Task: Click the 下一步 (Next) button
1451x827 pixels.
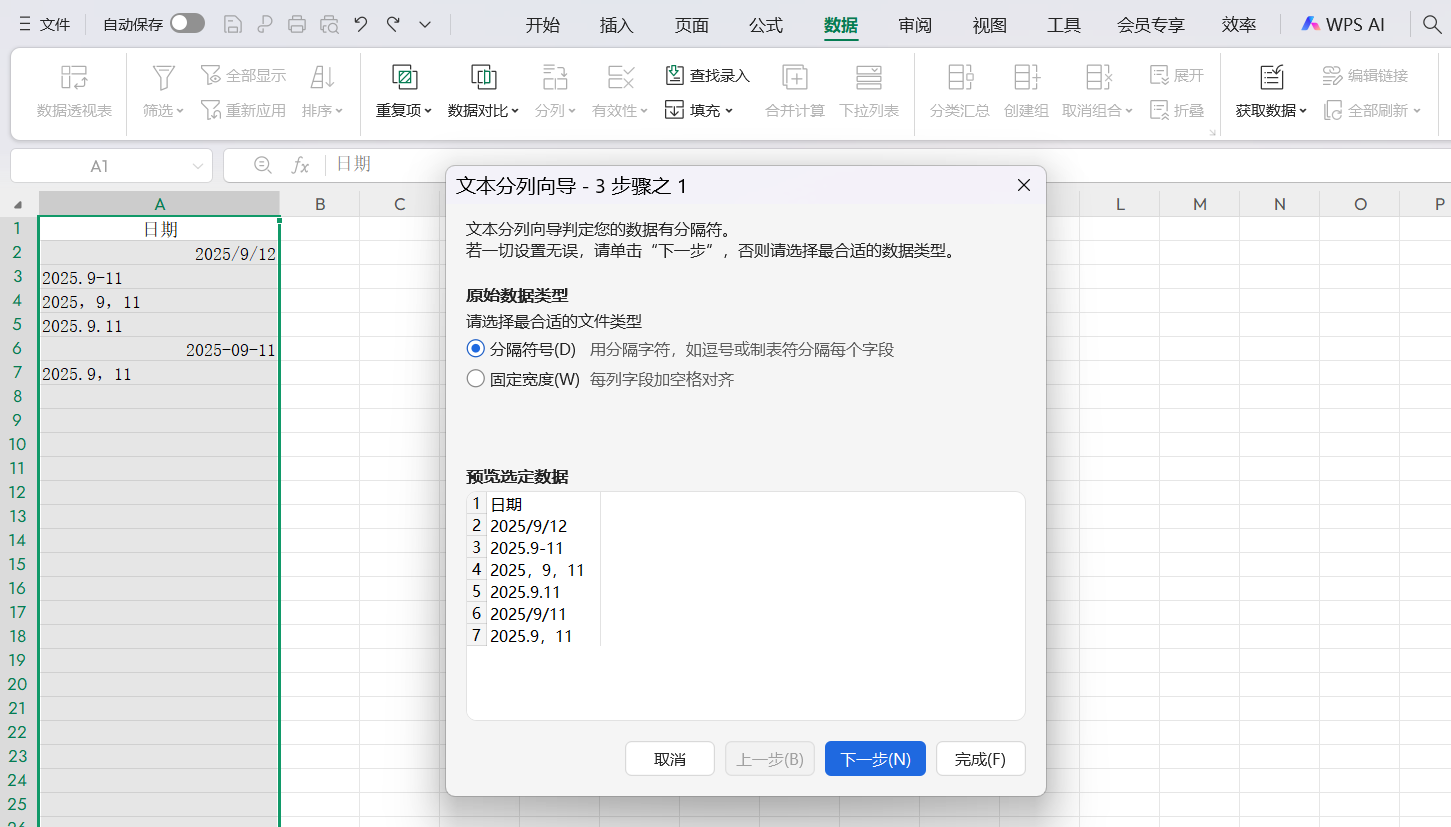Action: [x=874, y=758]
